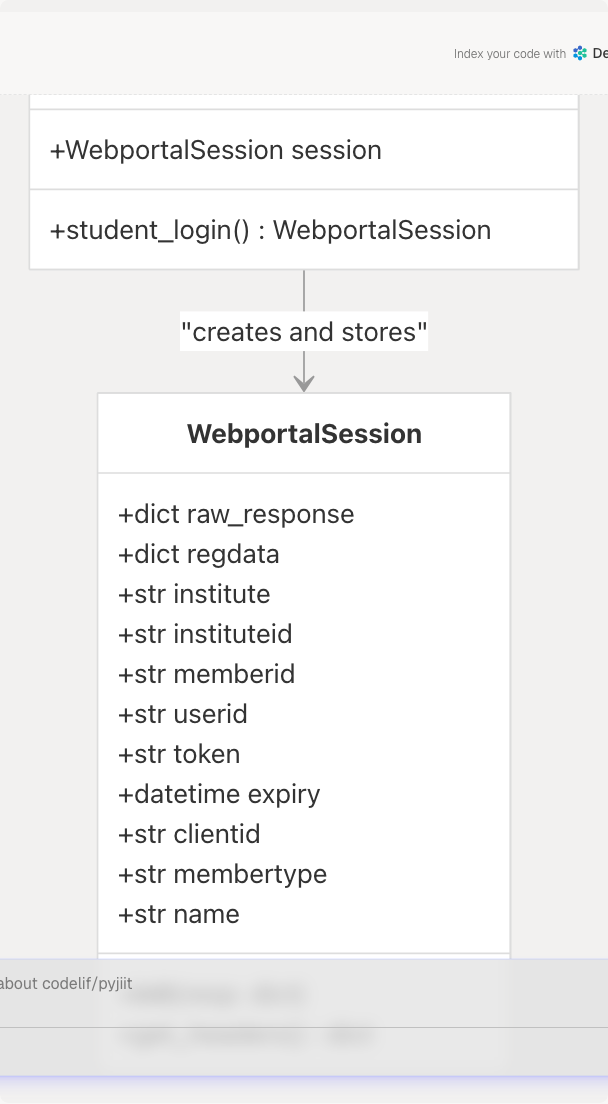Click the "+str instituteid" attribute line
The width and height of the screenshot is (608, 1104).
pyautogui.click(x=205, y=634)
